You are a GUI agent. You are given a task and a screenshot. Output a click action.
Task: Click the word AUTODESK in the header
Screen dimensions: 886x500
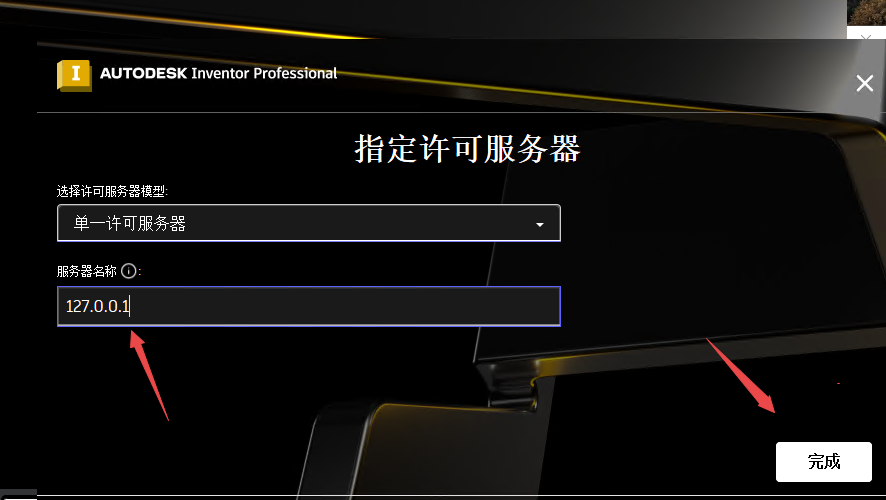pyautogui.click(x=144, y=73)
